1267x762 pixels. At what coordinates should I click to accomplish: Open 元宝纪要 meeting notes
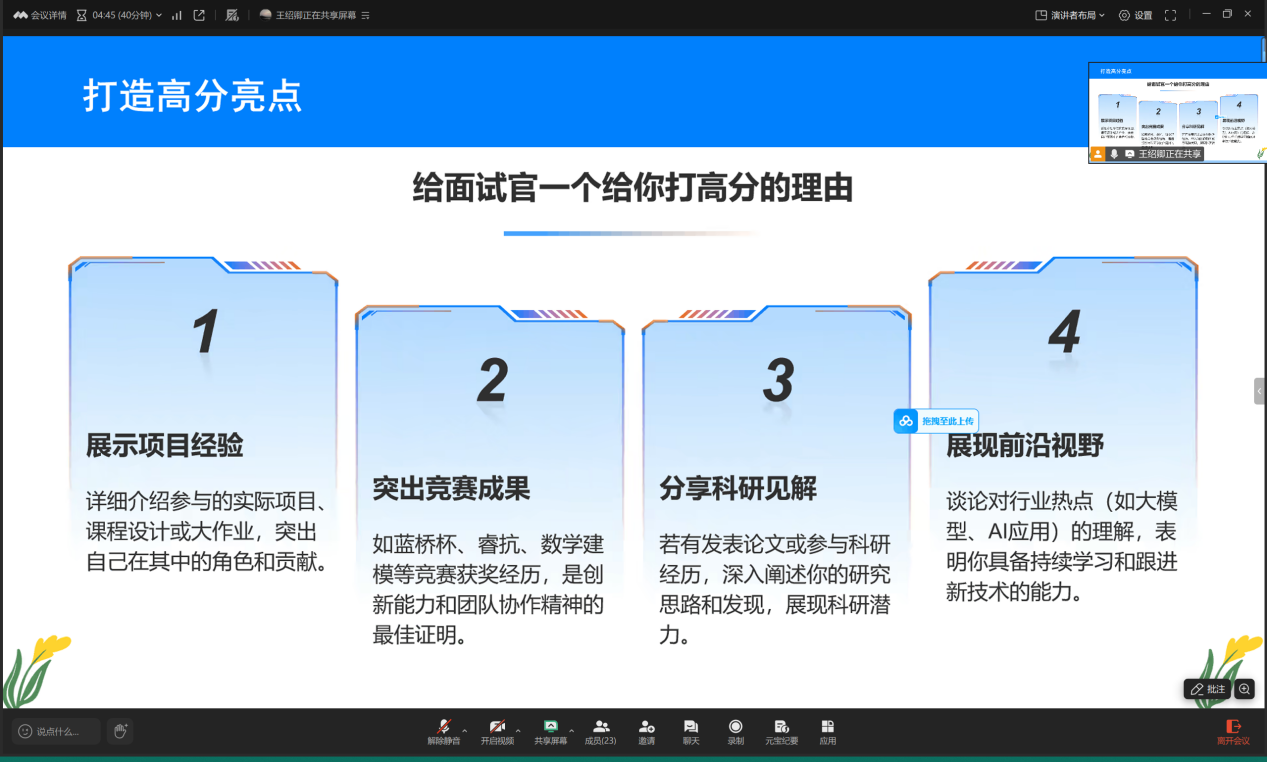(x=781, y=731)
